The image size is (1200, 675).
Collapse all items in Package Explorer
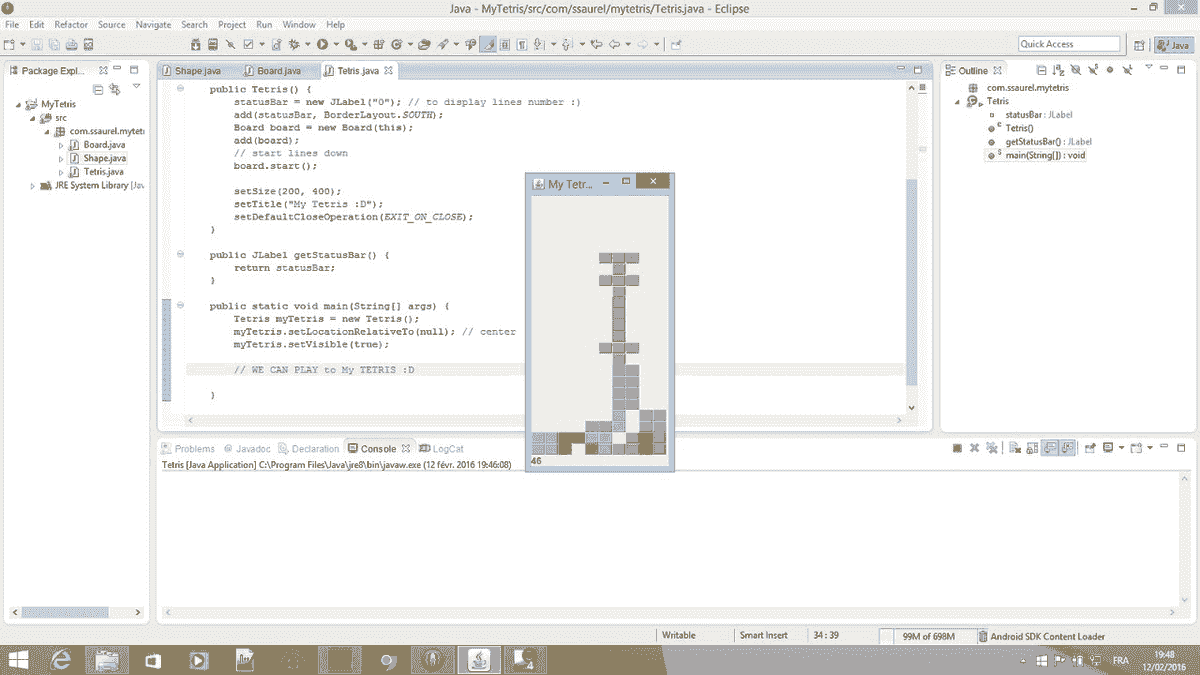click(98, 90)
